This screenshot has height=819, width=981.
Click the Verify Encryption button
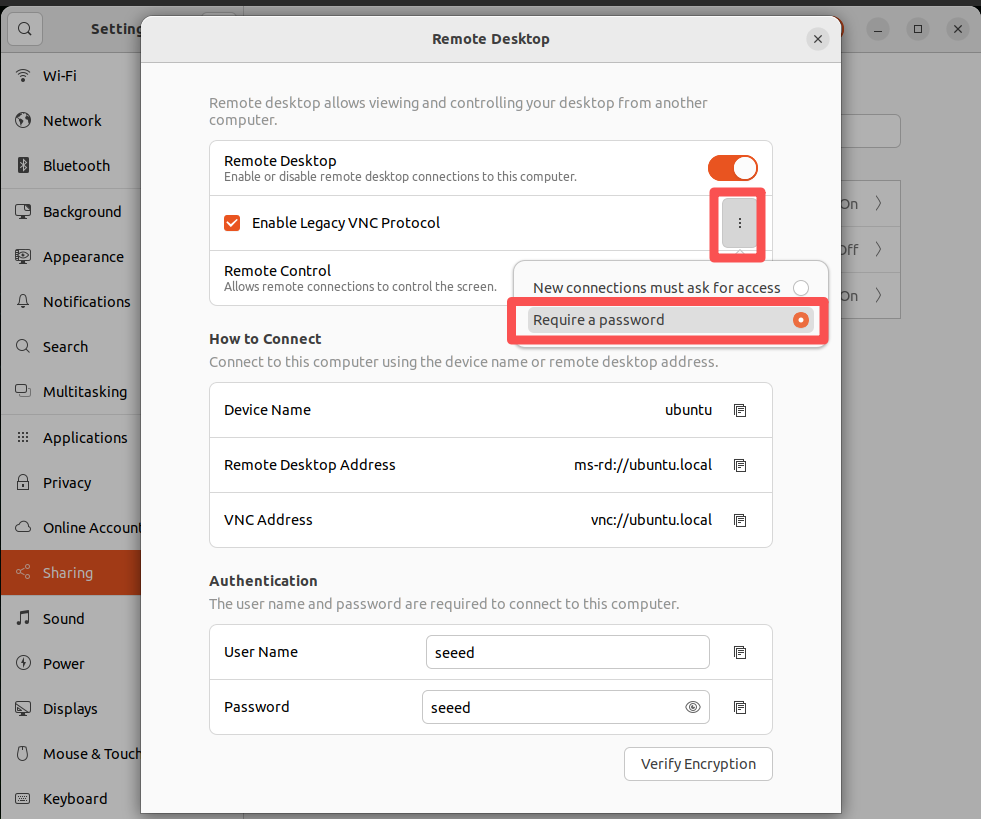pyautogui.click(x=698, y=764)
